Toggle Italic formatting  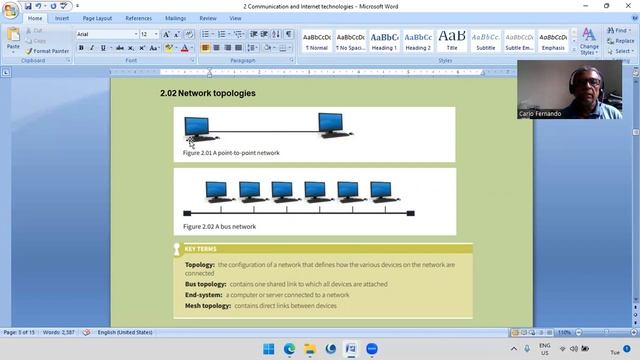(x=92, y=48)
